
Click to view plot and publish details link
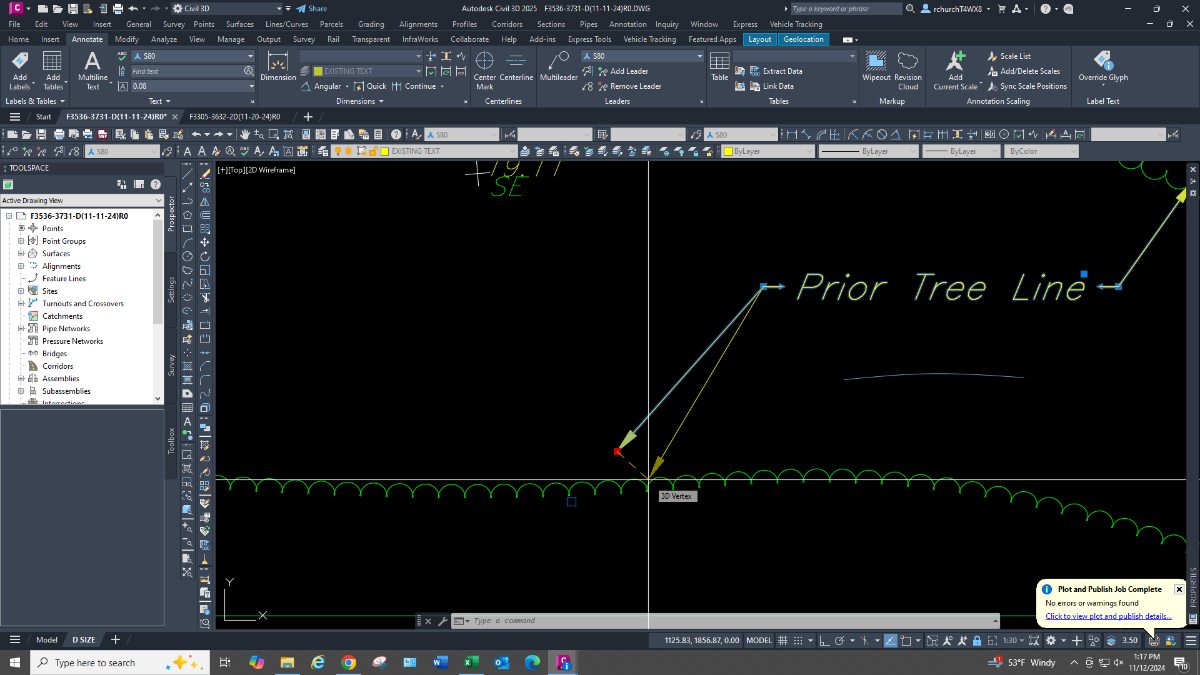pos(1108,616)
